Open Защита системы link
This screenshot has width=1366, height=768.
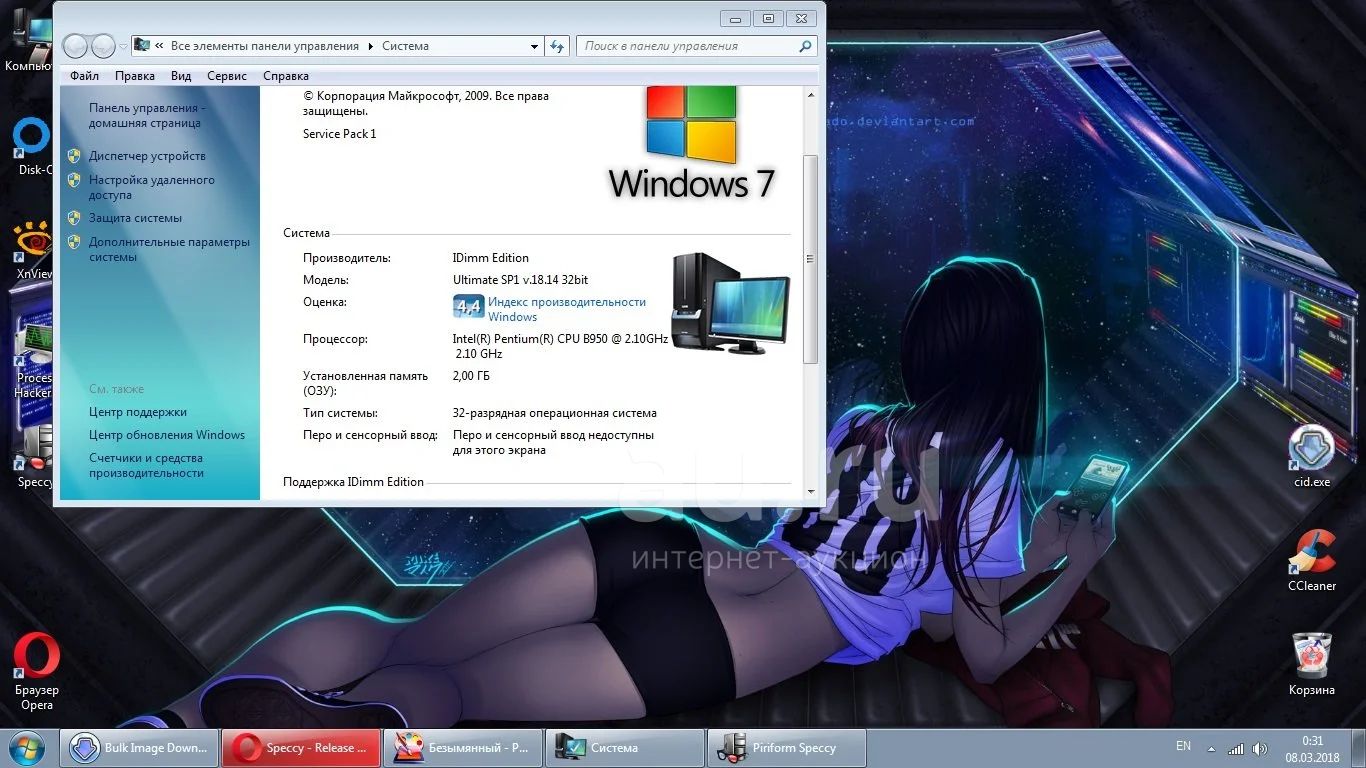135,218
